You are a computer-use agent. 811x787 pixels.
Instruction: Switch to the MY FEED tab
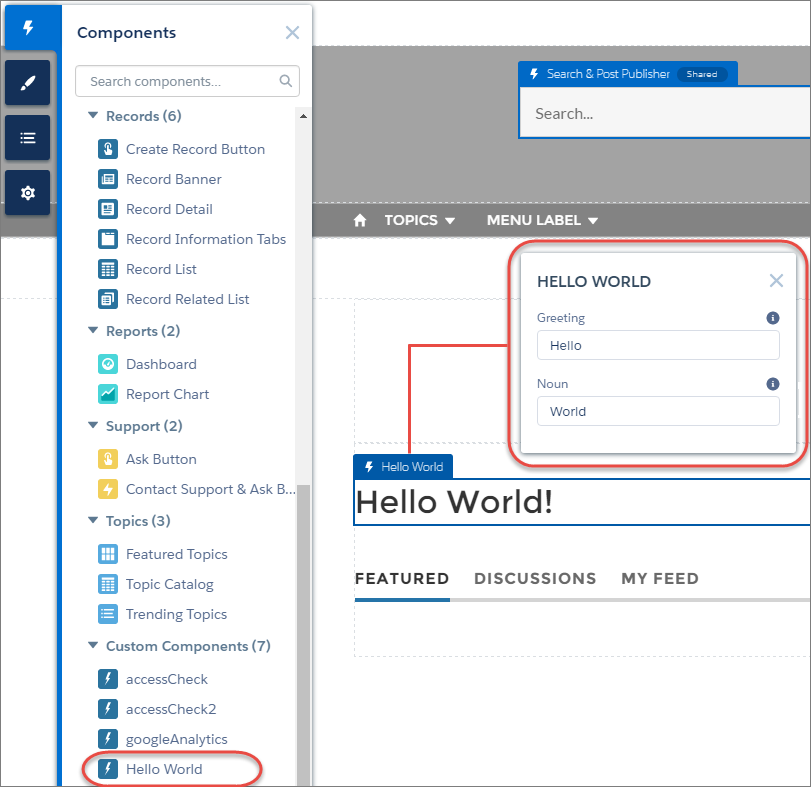(660, 579)
